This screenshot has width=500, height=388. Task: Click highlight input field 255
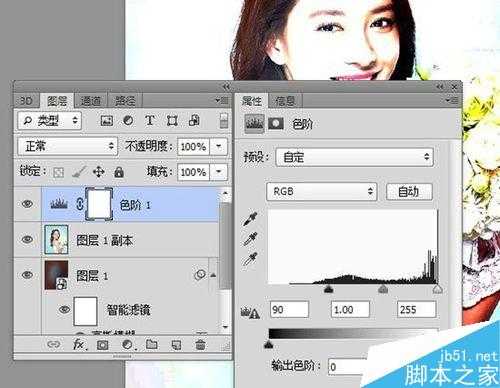coord(416,310)
